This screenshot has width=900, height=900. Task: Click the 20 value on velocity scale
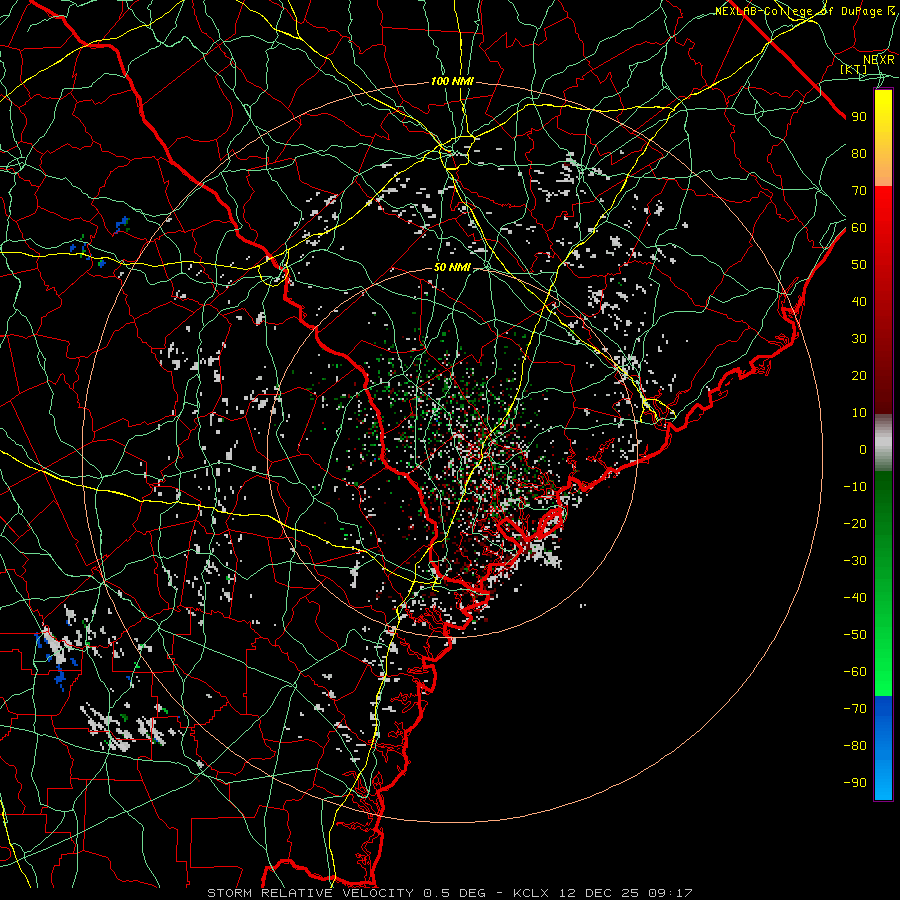point(859,376)
